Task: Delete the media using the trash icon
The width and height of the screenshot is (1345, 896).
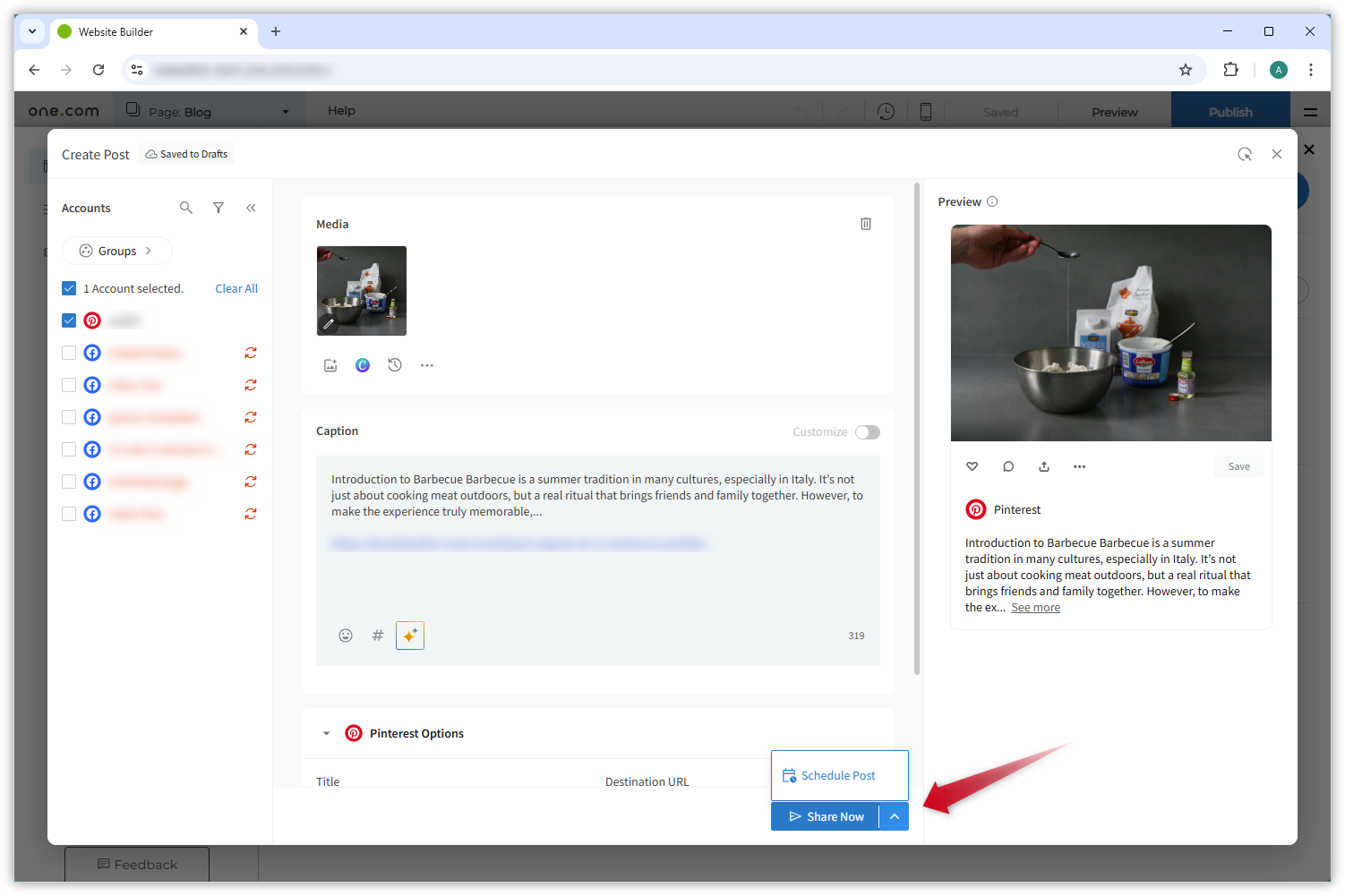Action: click(865, 223)
